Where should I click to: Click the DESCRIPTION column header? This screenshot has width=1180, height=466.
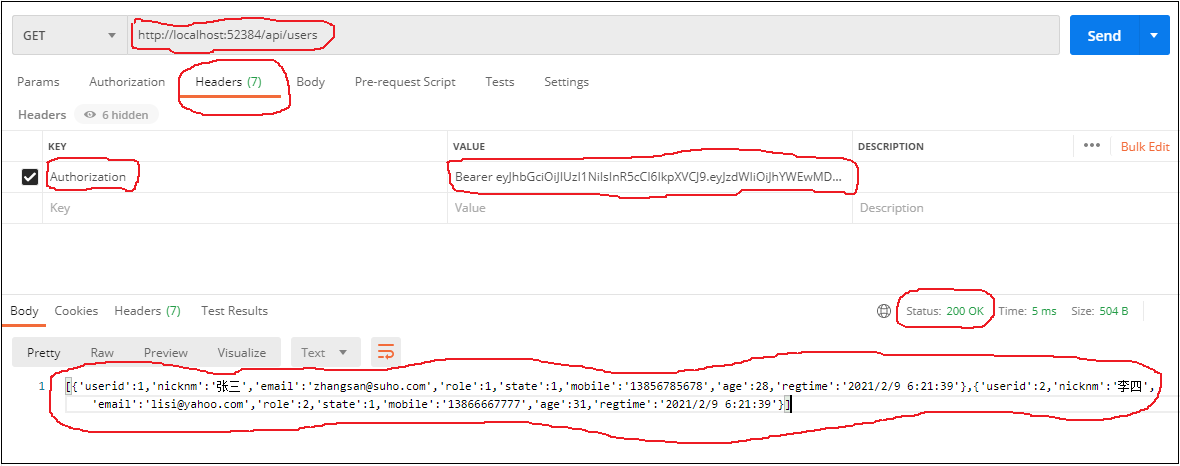click(890, 147)
